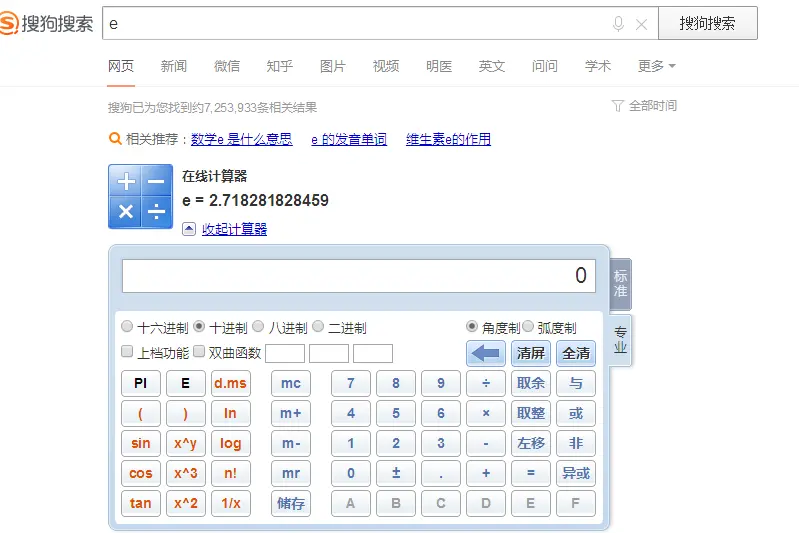799x533 pixels.
Task: Open the e的发音单词 link
Action: coord(349,139)
